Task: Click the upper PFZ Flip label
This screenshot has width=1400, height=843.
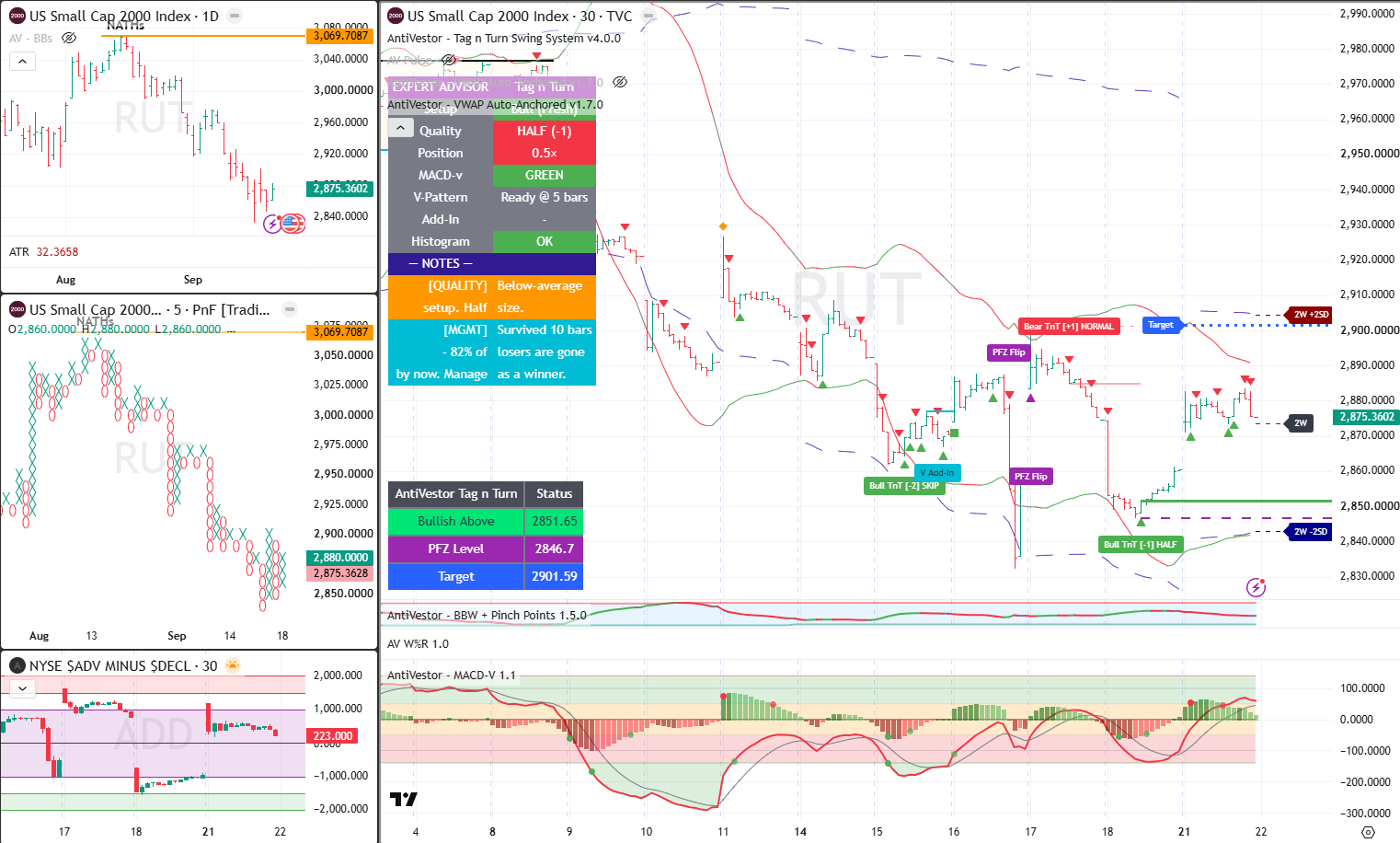Action: pos(1008,352)
